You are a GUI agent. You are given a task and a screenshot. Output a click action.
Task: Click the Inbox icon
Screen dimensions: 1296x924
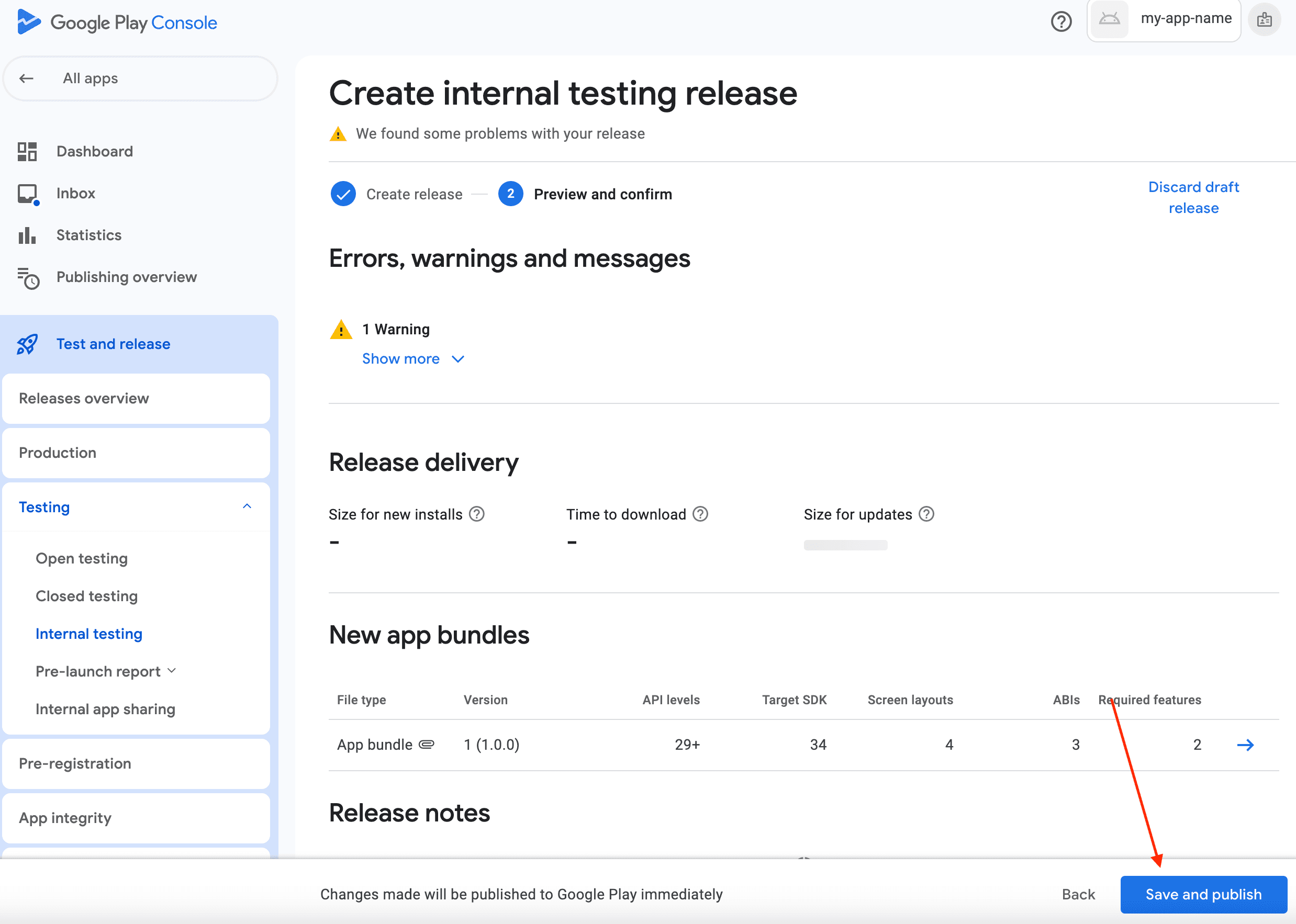click(x=28, y=194)
